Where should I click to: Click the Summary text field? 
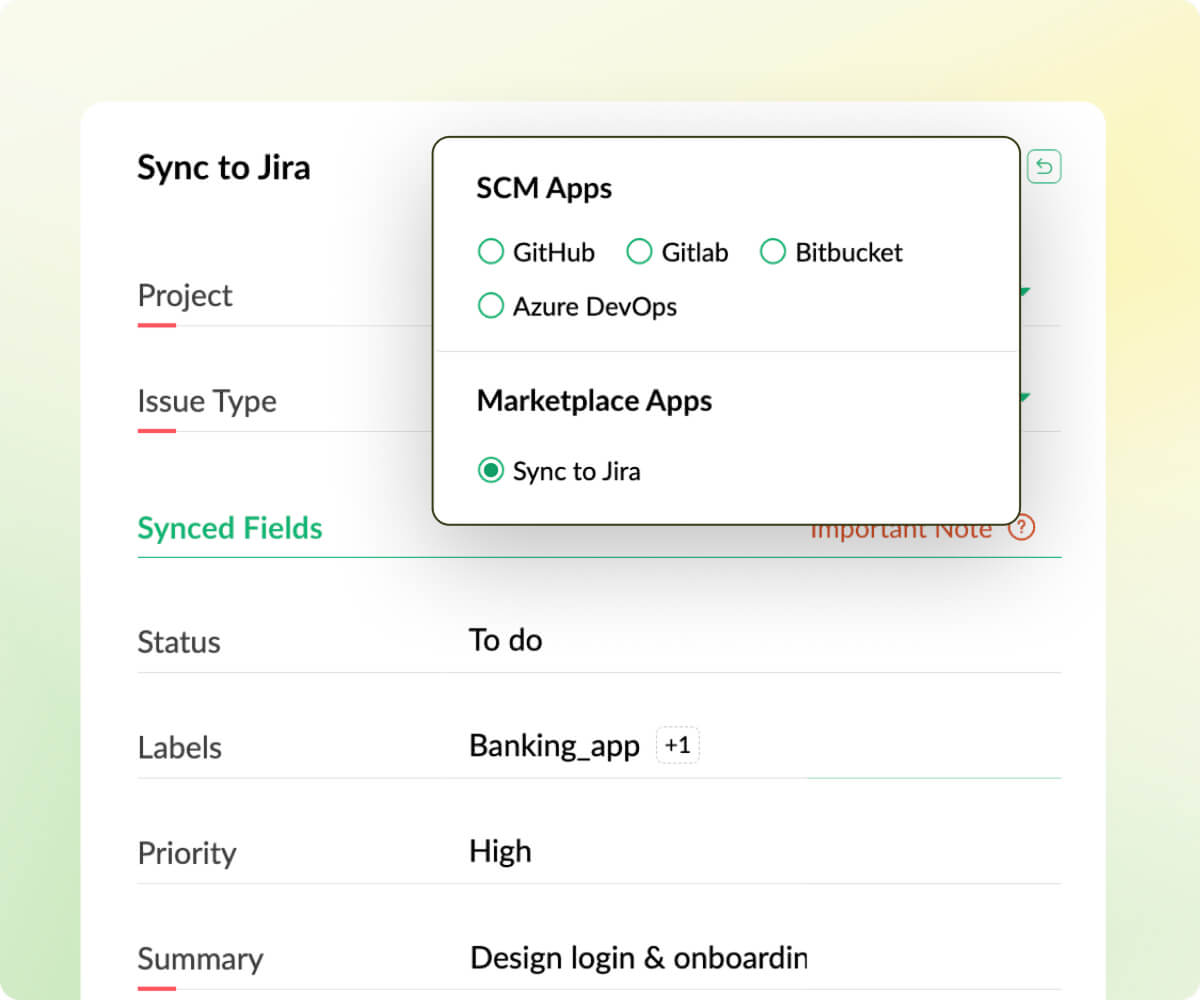point(638,958)
